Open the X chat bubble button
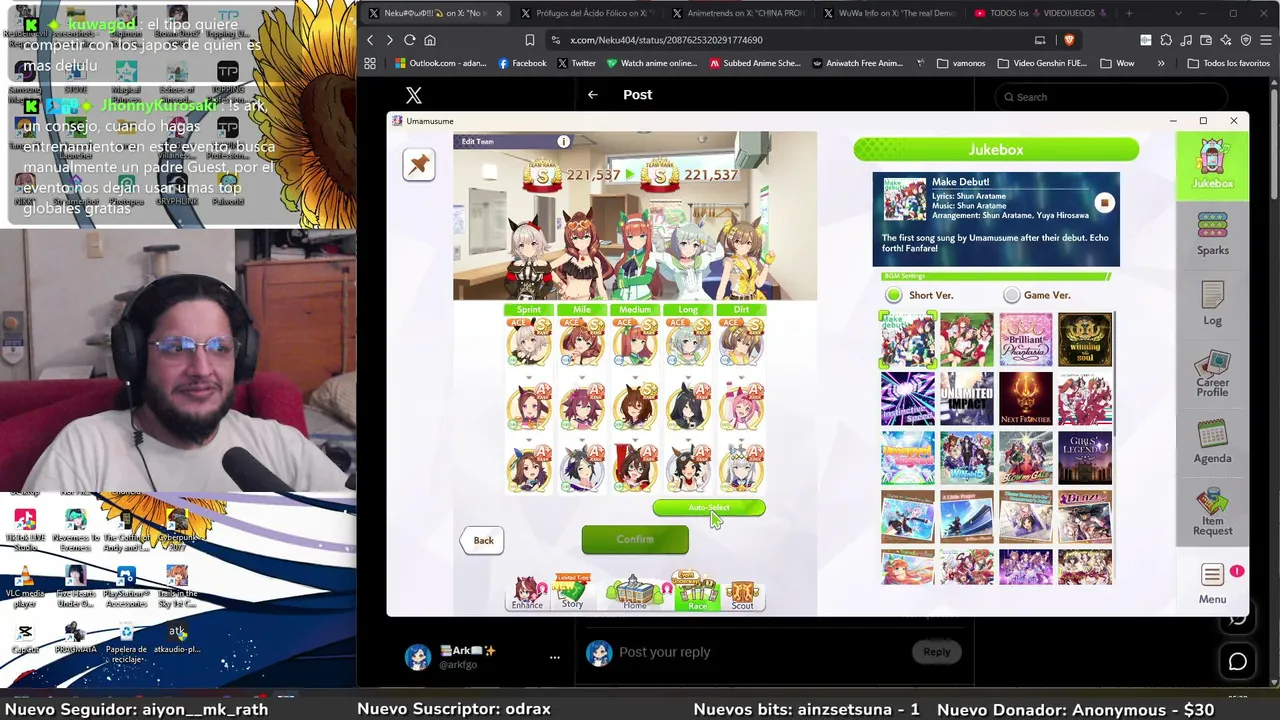This screenshot has width=1280, height=720. click(x=1238, y=662)
